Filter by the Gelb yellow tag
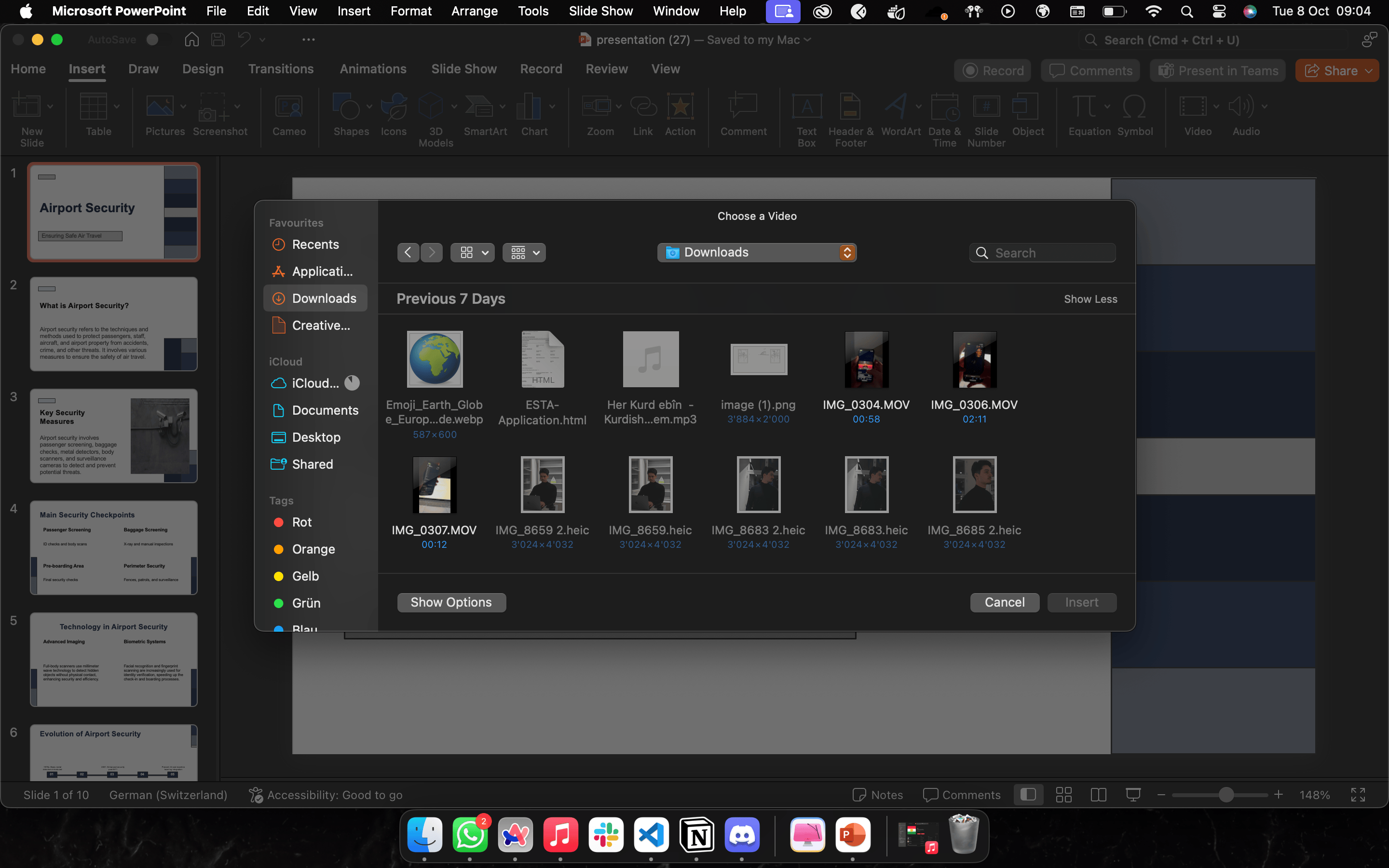 (x=314, y=576)
